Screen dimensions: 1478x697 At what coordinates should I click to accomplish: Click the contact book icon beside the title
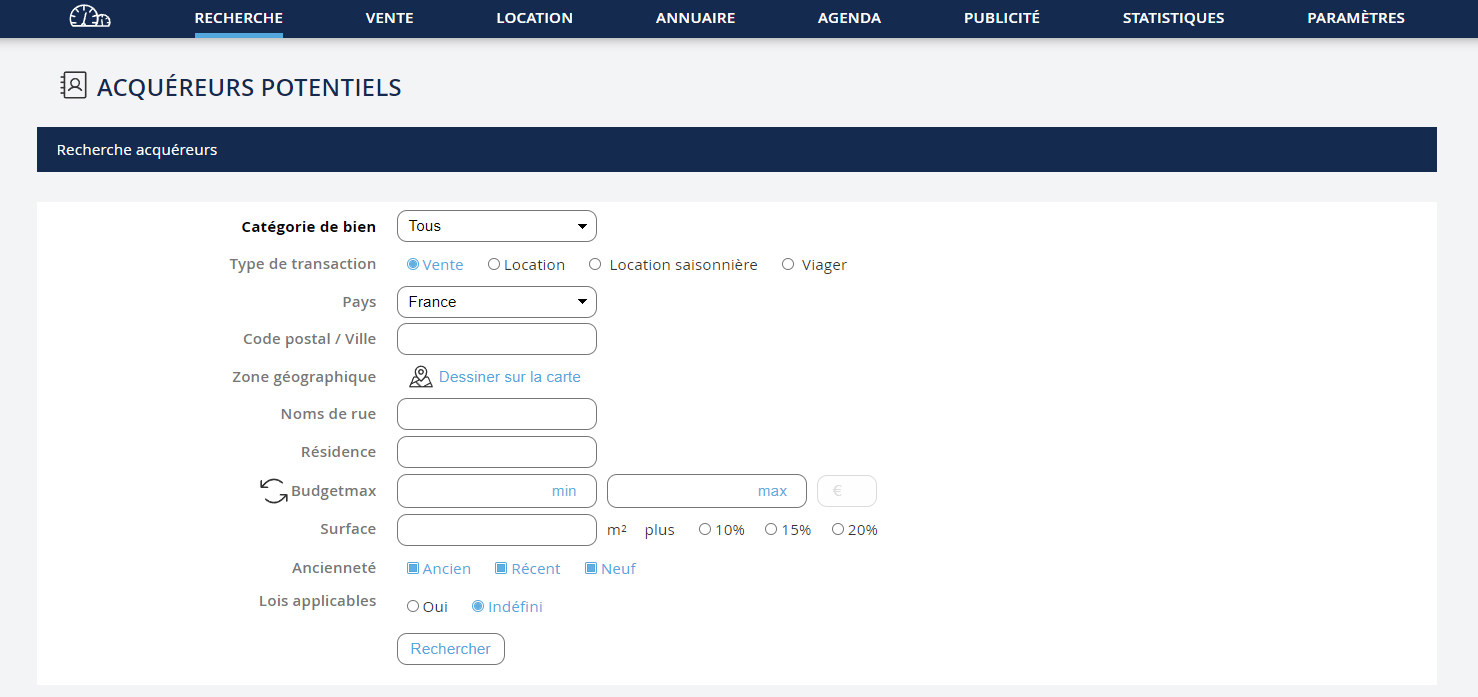[74, 86]
